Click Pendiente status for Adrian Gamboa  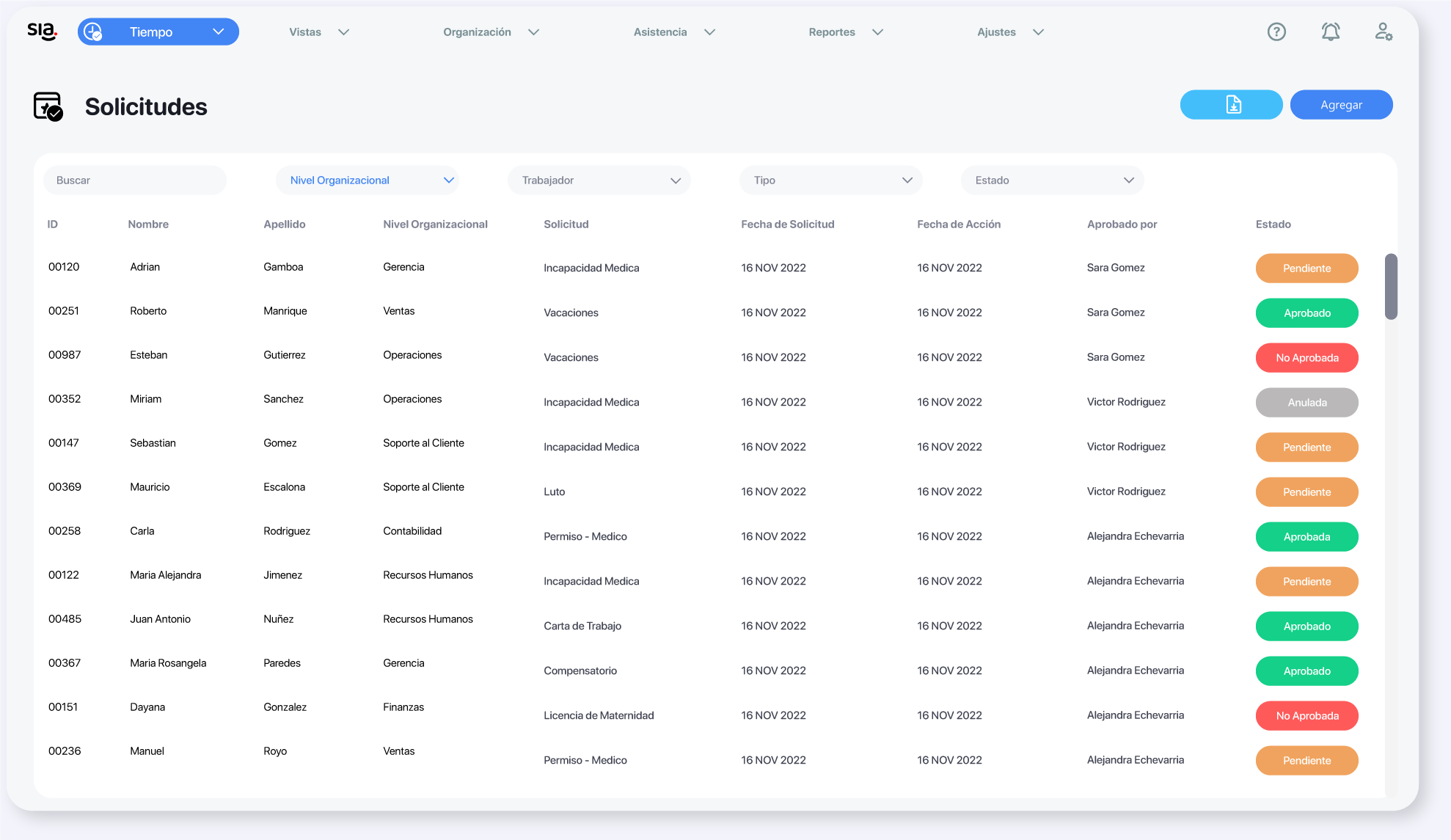pyautogui.click(x=1306, y=269)
